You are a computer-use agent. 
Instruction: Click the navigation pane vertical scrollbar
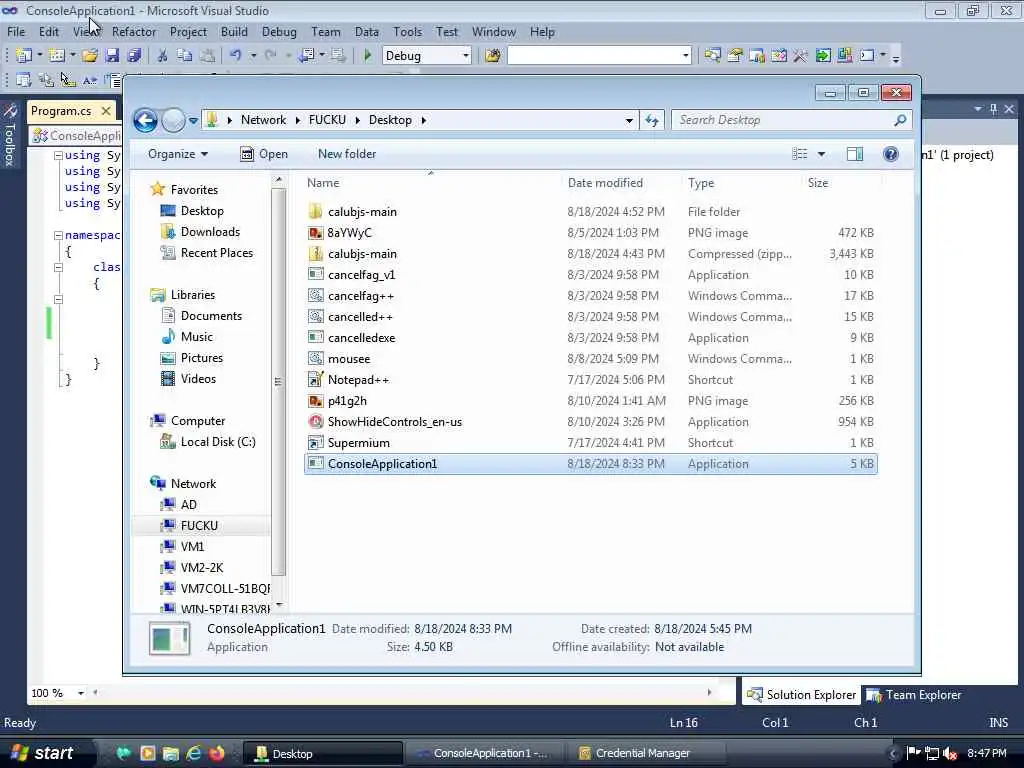[278, 382]
